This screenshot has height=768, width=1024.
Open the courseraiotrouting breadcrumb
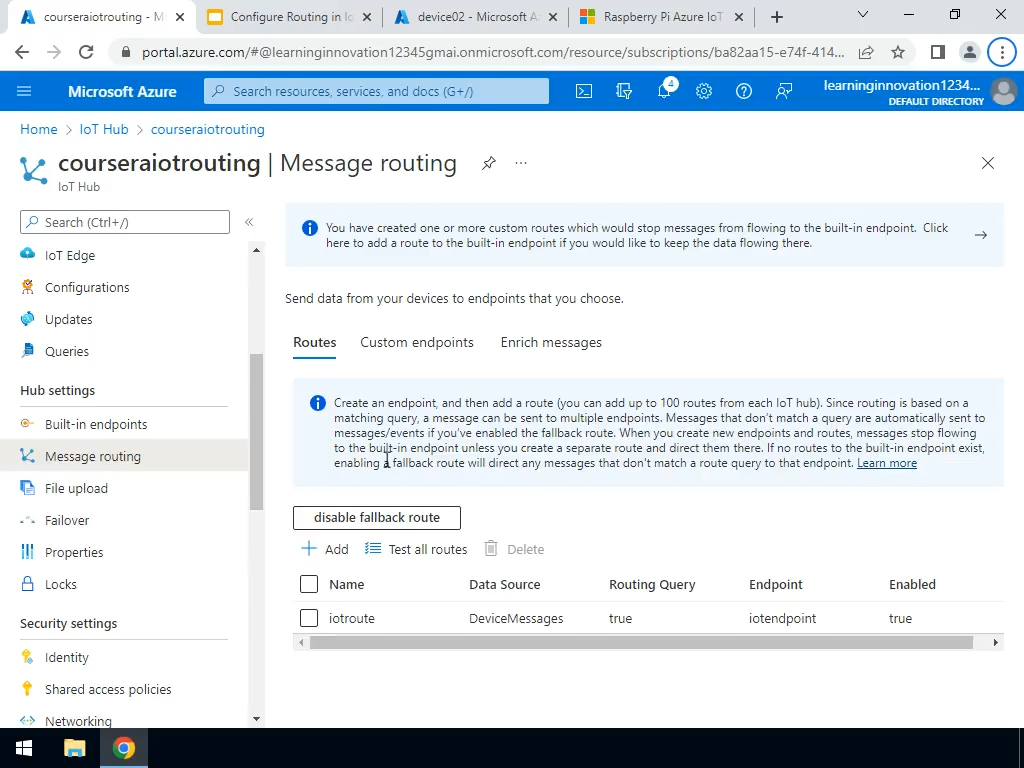click(208, 129)
